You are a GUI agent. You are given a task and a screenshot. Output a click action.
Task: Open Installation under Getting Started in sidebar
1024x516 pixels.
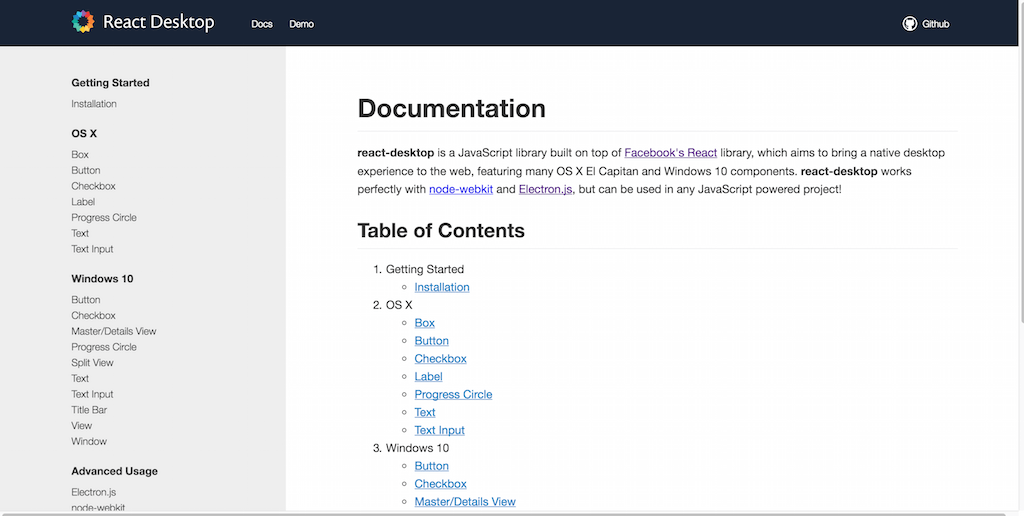tap(94, 104)
